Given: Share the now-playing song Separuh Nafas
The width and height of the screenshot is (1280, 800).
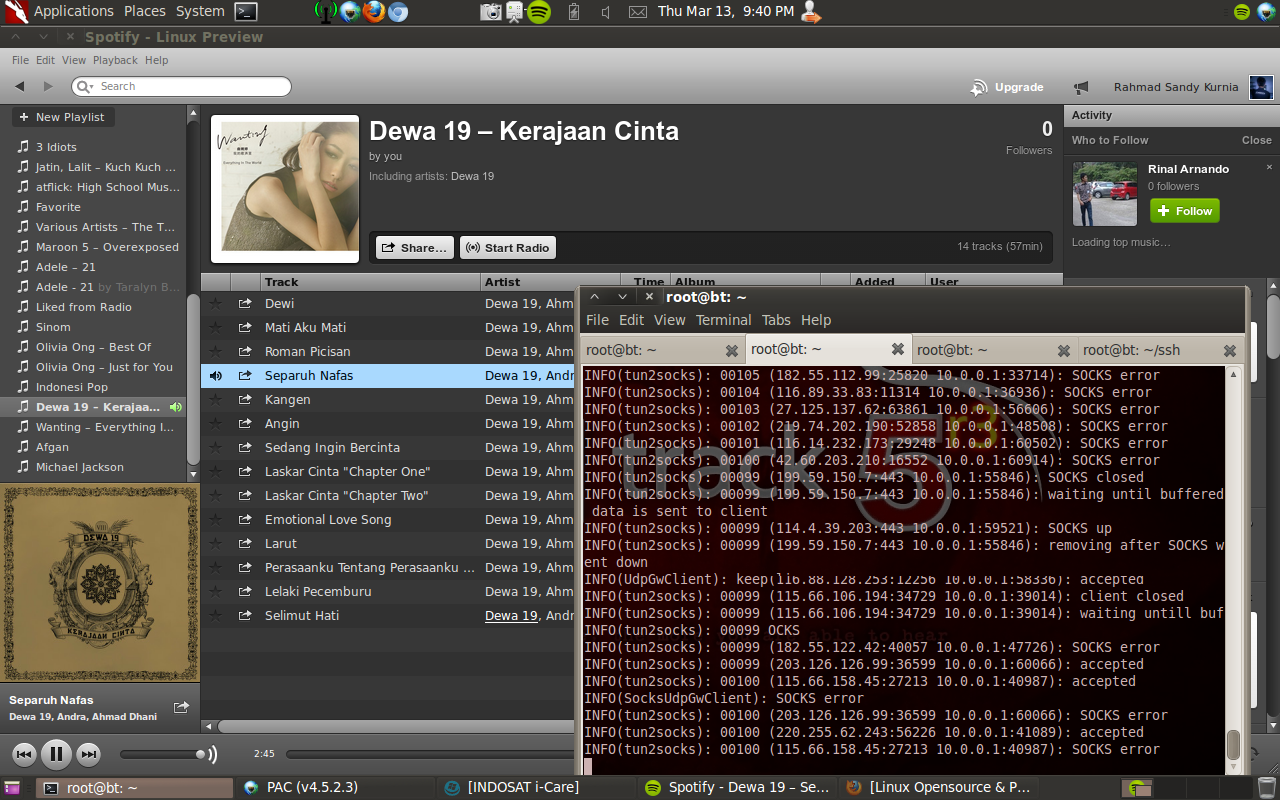Looking at the screenshot, I should point(181,707).
